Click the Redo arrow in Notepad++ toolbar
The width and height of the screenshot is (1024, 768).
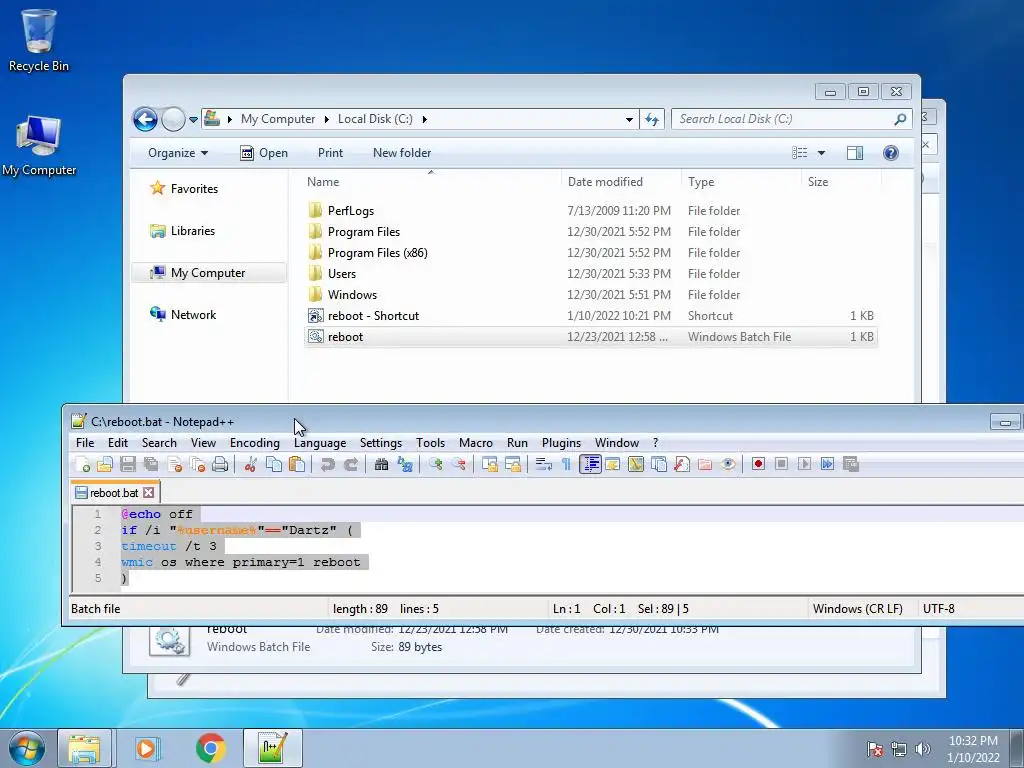[351, 464]
